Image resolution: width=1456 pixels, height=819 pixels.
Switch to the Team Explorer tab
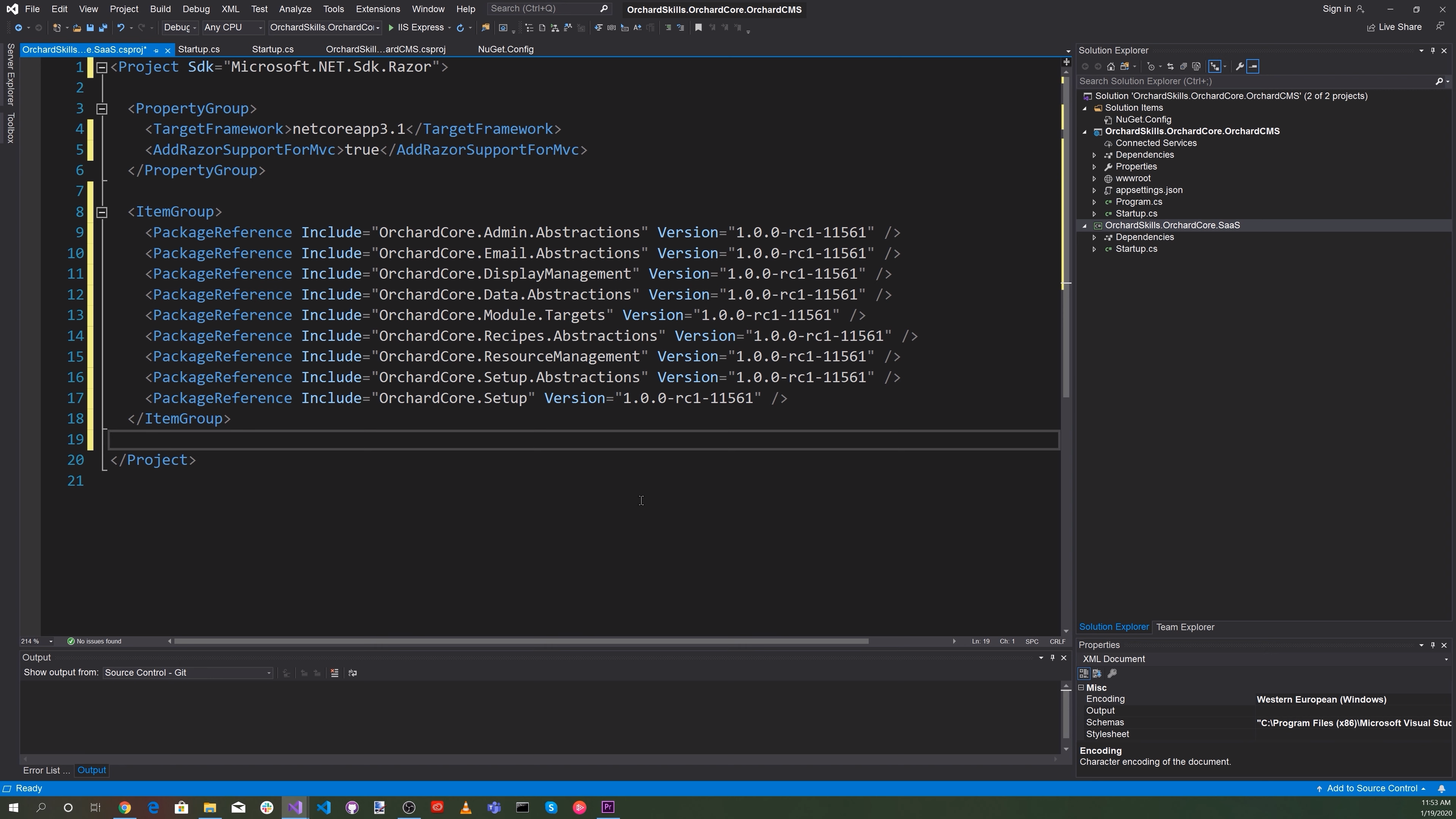coord(1185,627)
